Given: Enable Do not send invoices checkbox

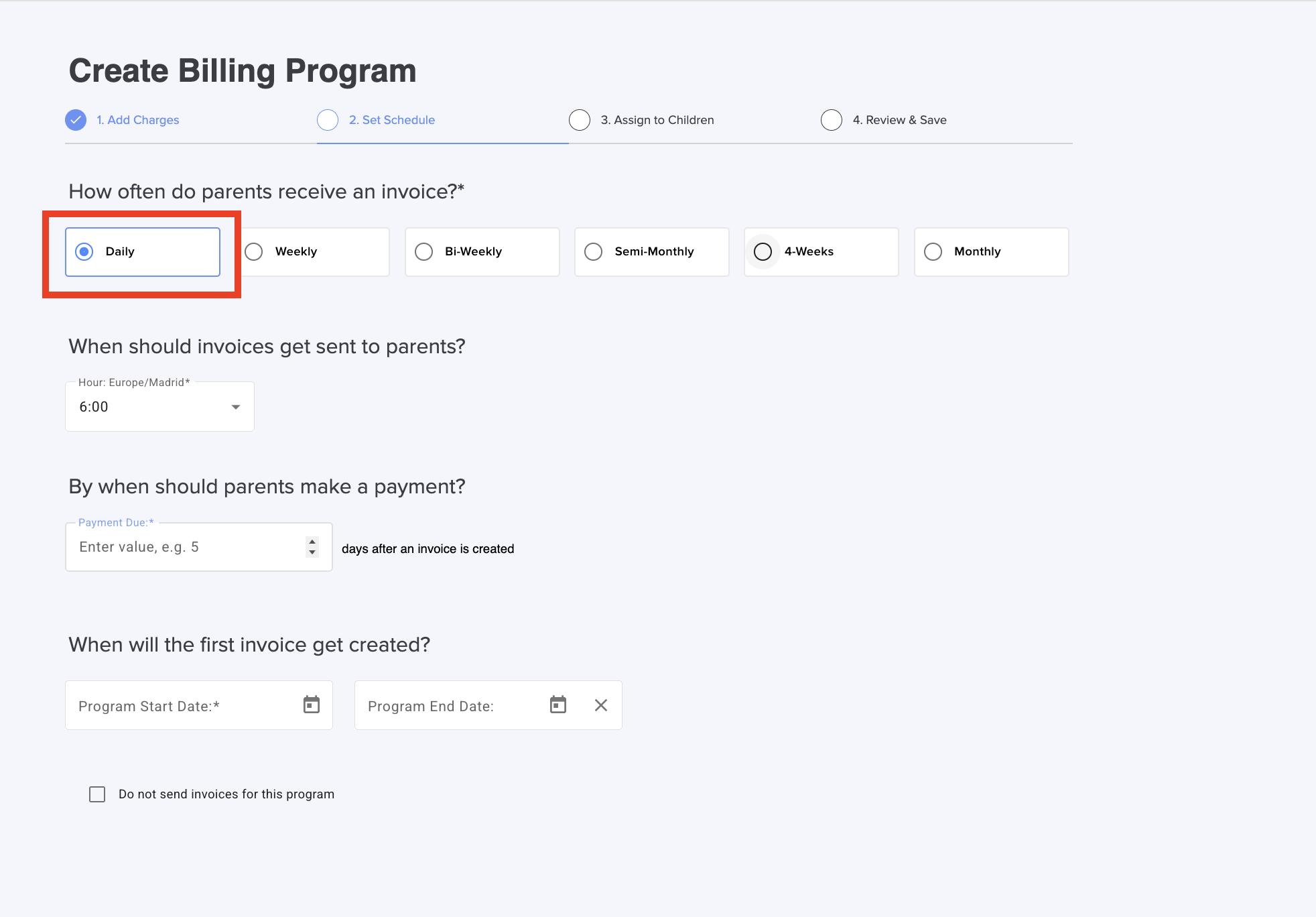Looking at the screenshot, I should 98,794.
